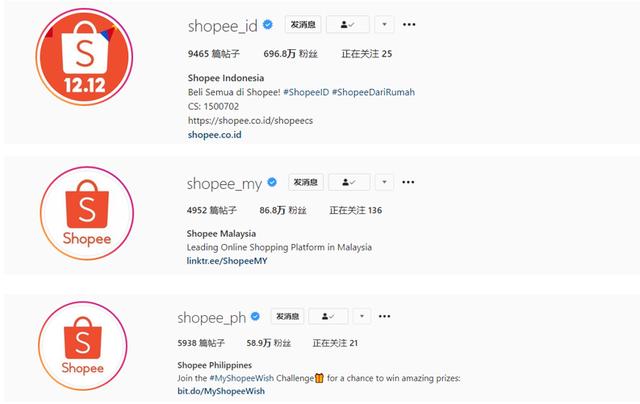640x404 pixels.
Task: Open the shopee_ph profile picture
Action: pyautogui.click(x=83, y=346)
